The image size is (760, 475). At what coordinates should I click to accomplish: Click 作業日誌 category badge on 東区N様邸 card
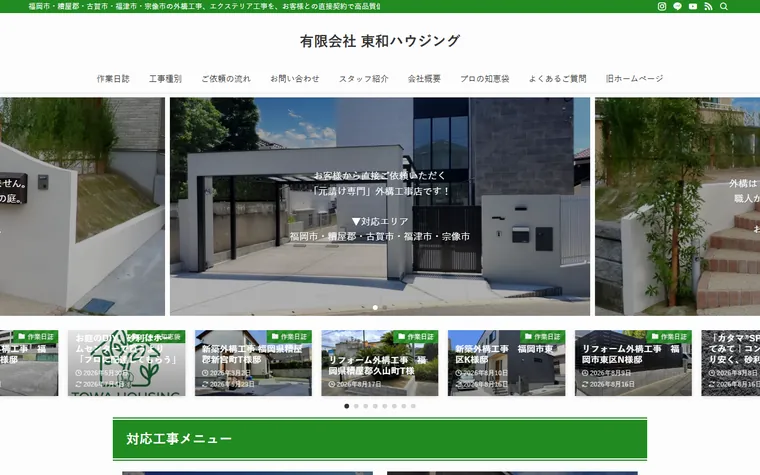point(669,336)
